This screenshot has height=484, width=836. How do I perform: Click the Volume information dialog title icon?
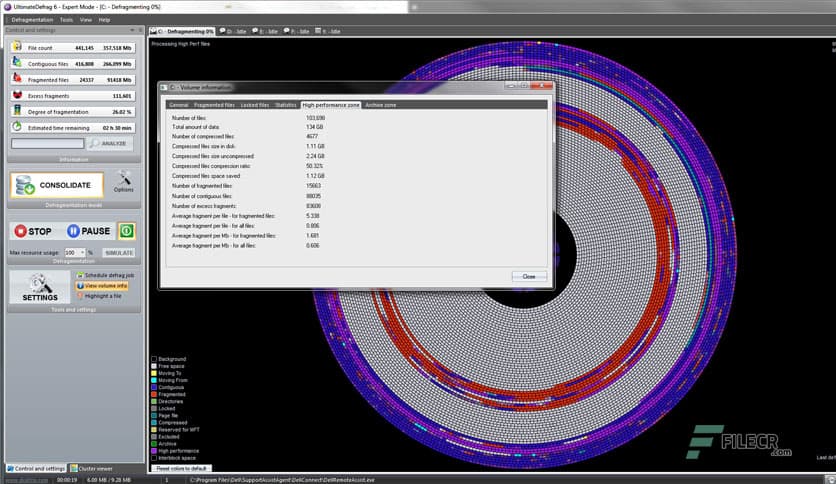pyautogui.click(x=164, y=87)
